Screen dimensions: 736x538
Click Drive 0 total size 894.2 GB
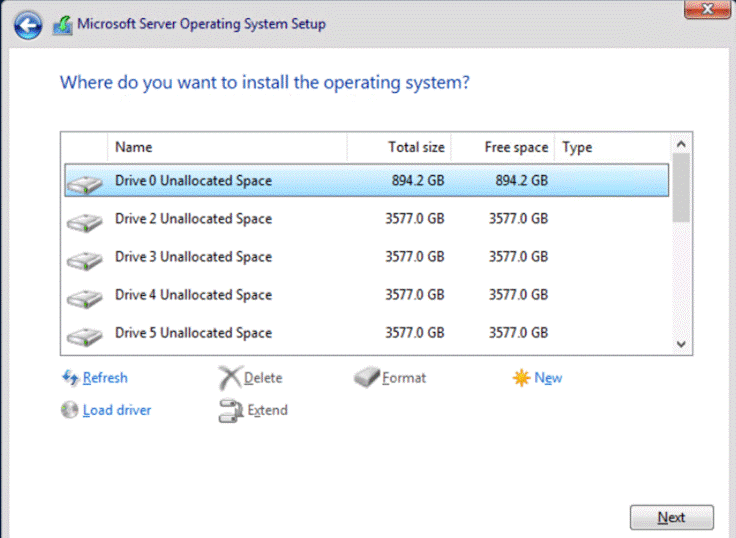(x=418, y=180)
